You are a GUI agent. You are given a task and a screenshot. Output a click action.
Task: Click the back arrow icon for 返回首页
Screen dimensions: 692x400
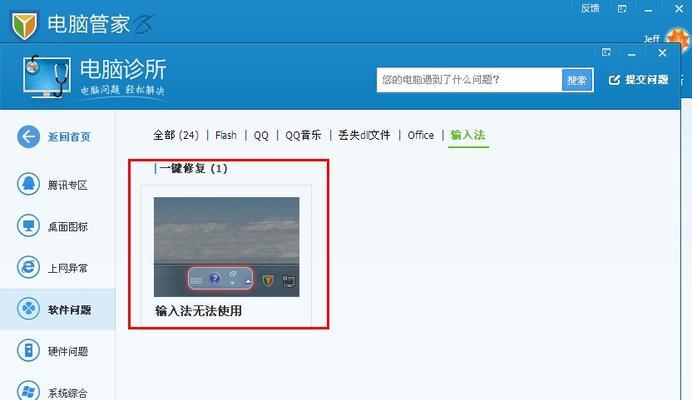point(29,136)
